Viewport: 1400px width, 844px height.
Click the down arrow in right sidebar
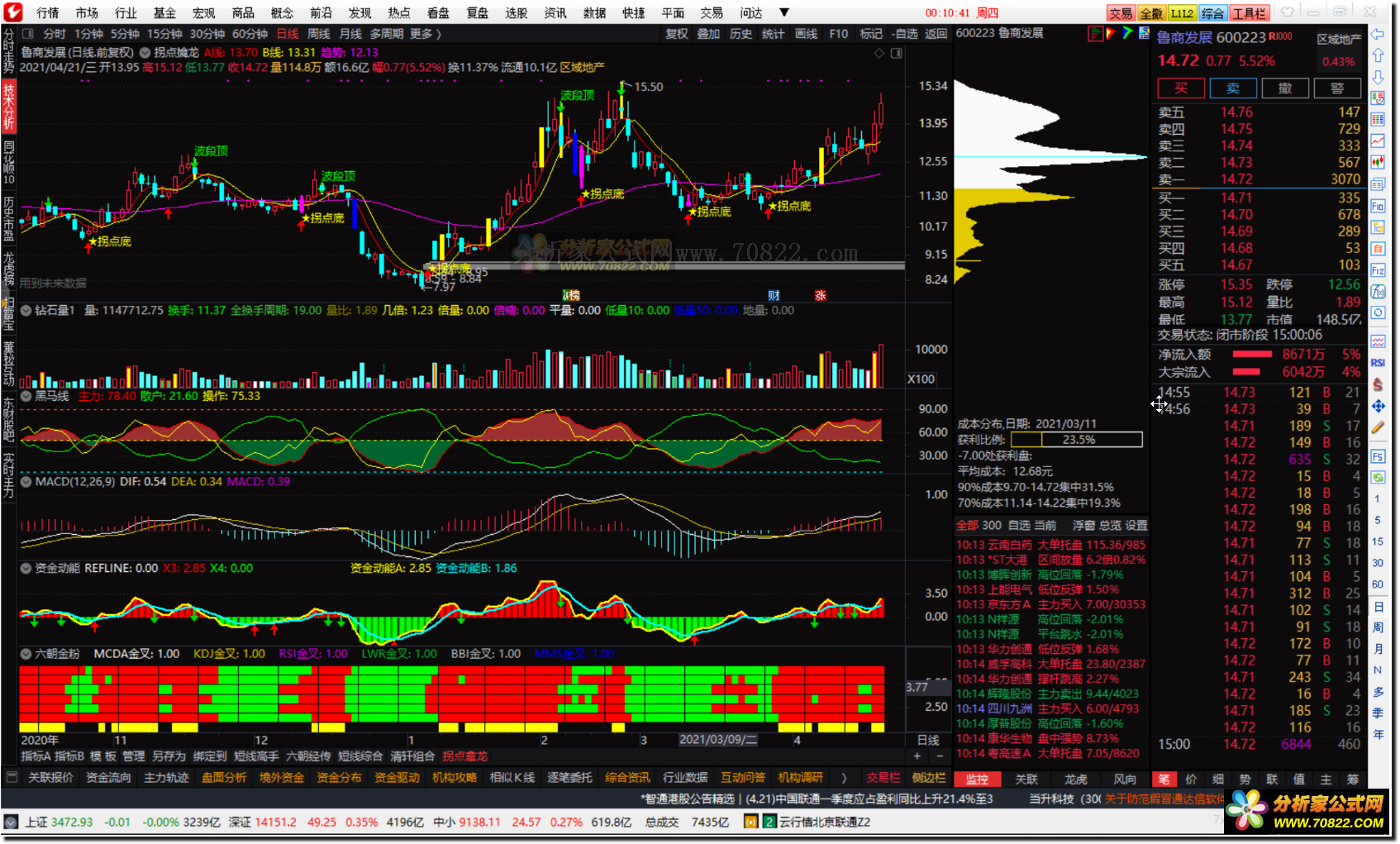tap(1378, 77)
